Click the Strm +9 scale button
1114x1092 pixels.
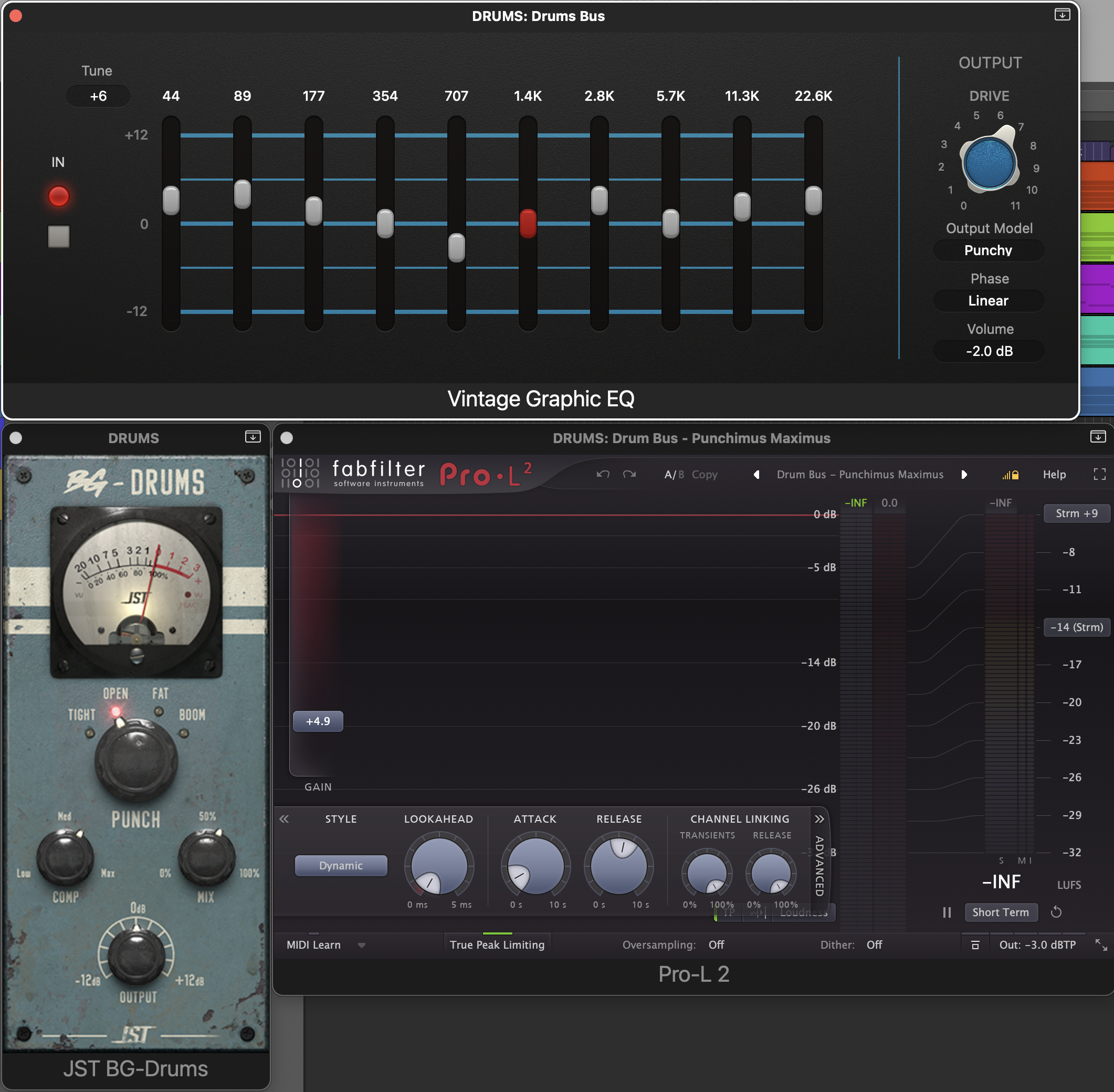pyautogui.click(x=1077, y=513)
